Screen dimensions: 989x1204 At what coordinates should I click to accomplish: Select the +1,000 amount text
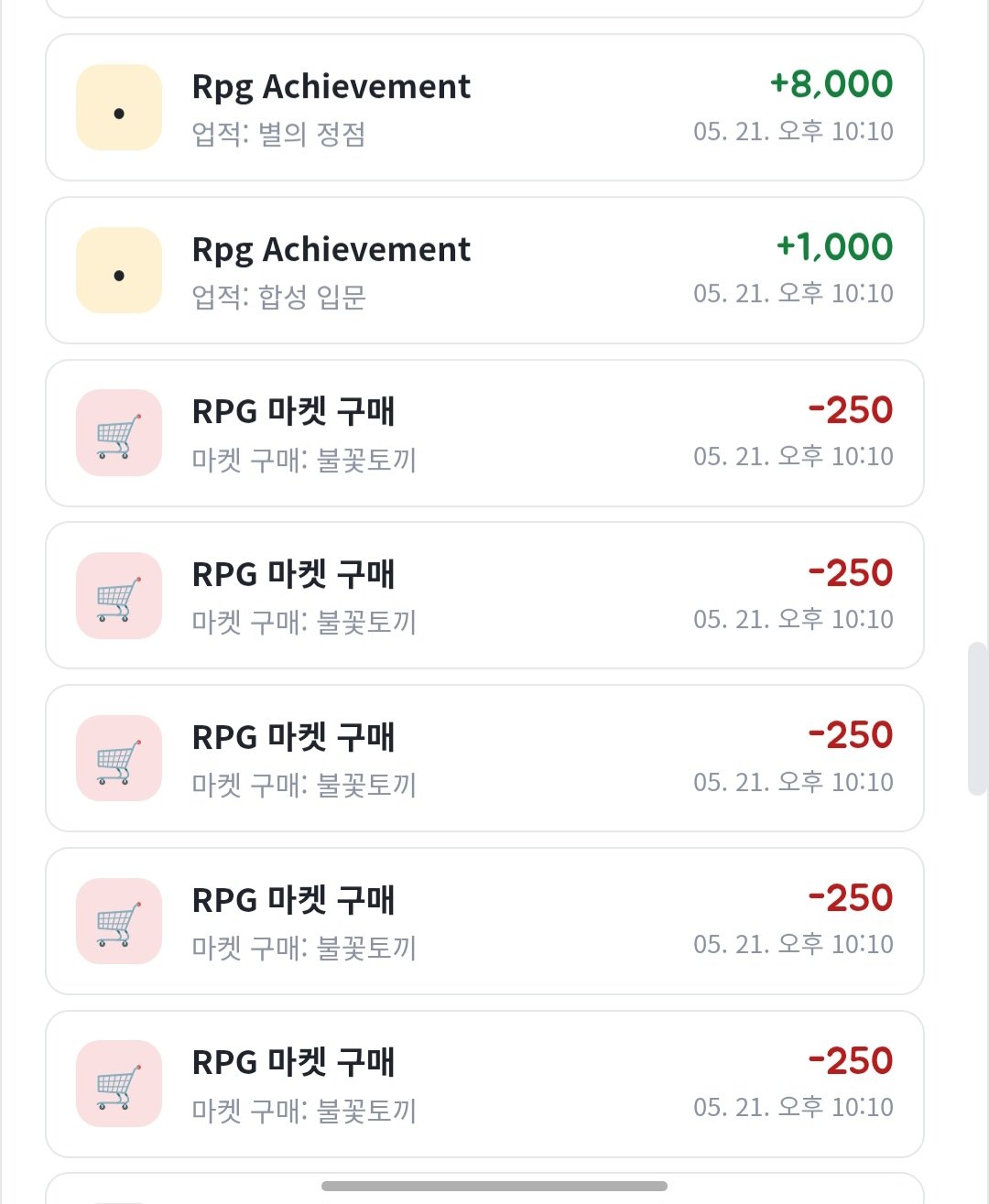[x=834, y=247]
